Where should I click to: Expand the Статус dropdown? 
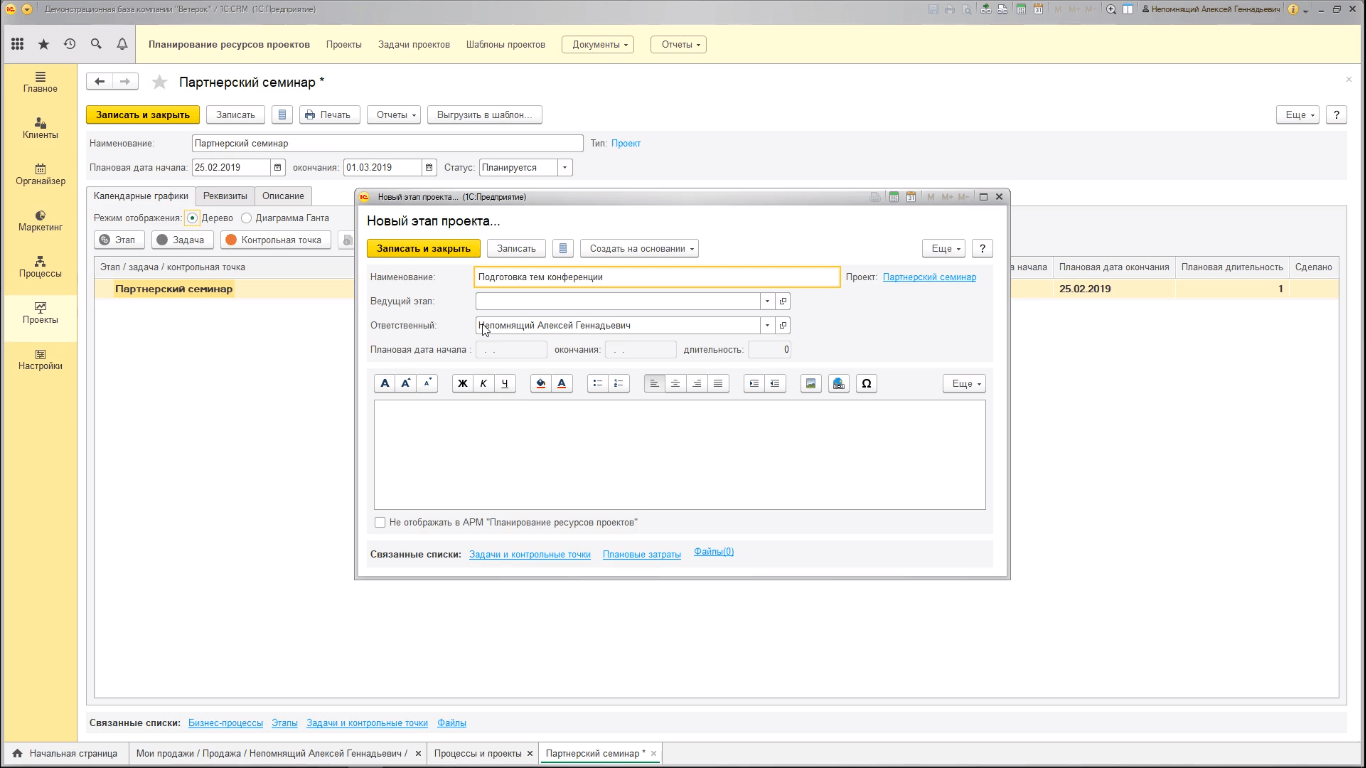tap(565, 167)
